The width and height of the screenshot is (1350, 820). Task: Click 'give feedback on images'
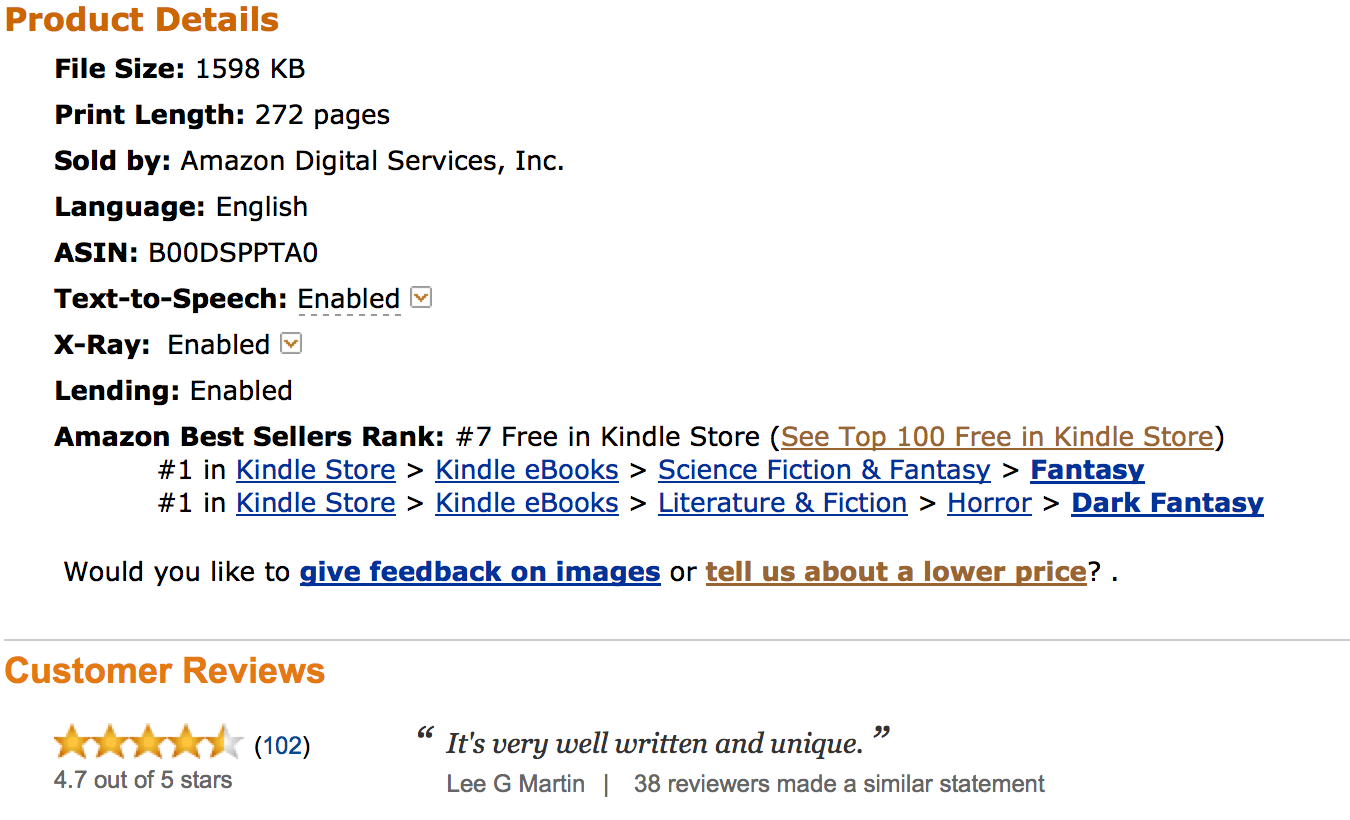click(x=480, y=572)
